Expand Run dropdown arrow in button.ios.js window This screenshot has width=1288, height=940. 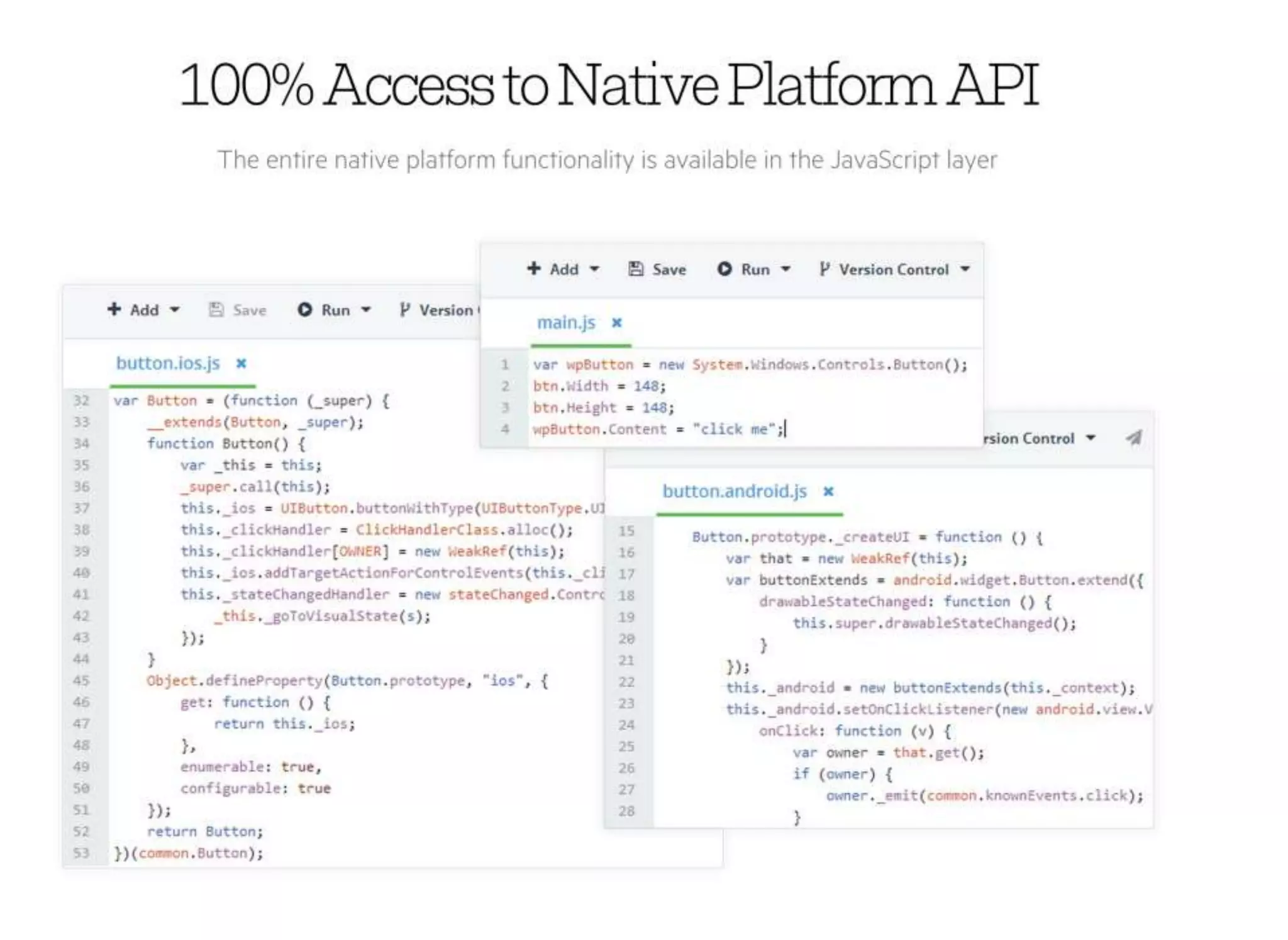366,310
